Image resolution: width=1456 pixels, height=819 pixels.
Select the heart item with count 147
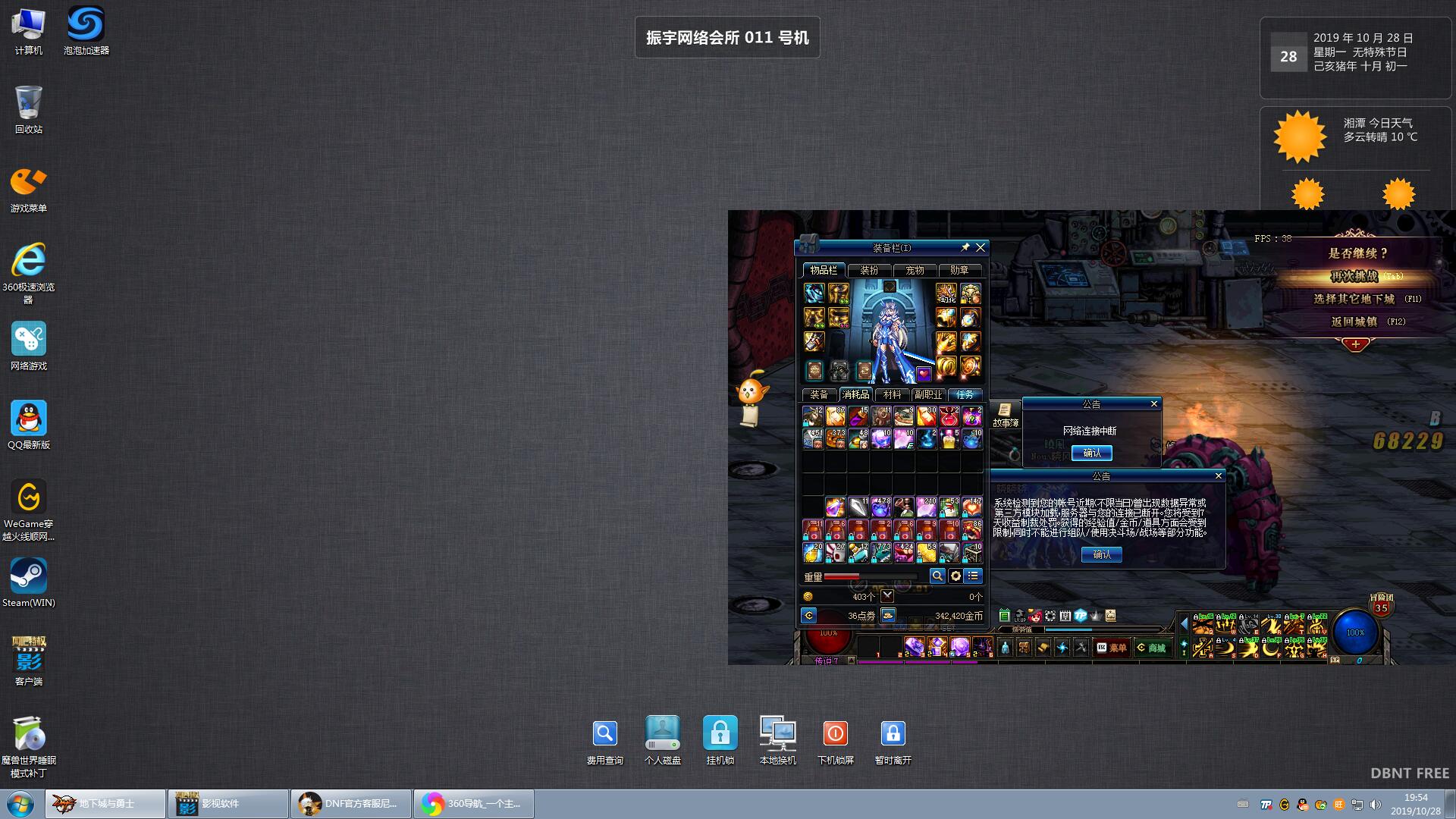pos(972,507)
